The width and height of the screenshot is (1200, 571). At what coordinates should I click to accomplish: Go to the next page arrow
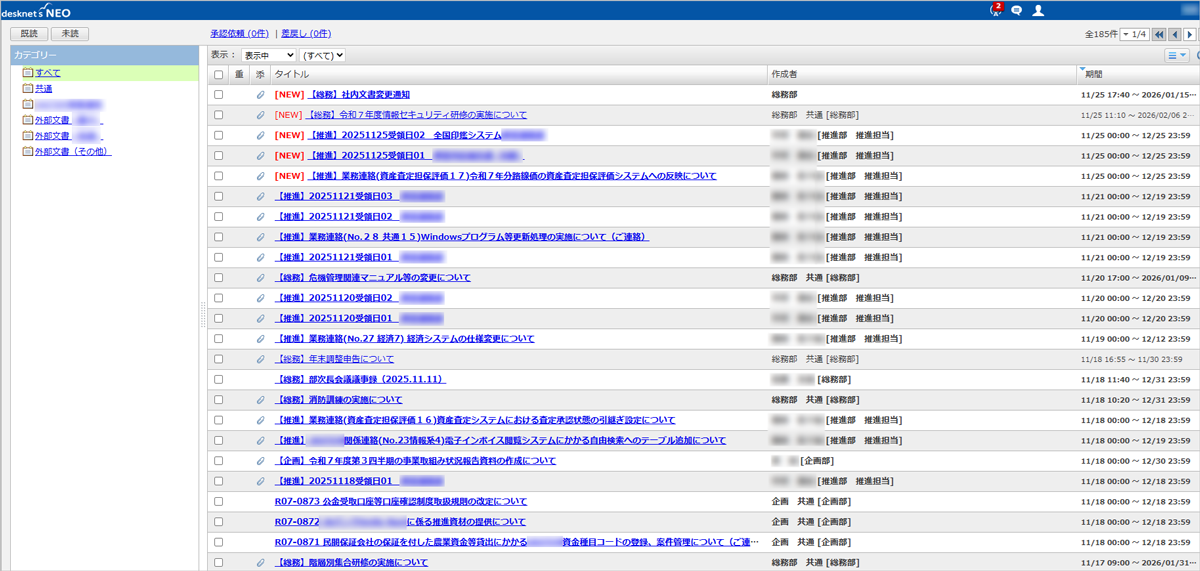tap(1190, 34)
